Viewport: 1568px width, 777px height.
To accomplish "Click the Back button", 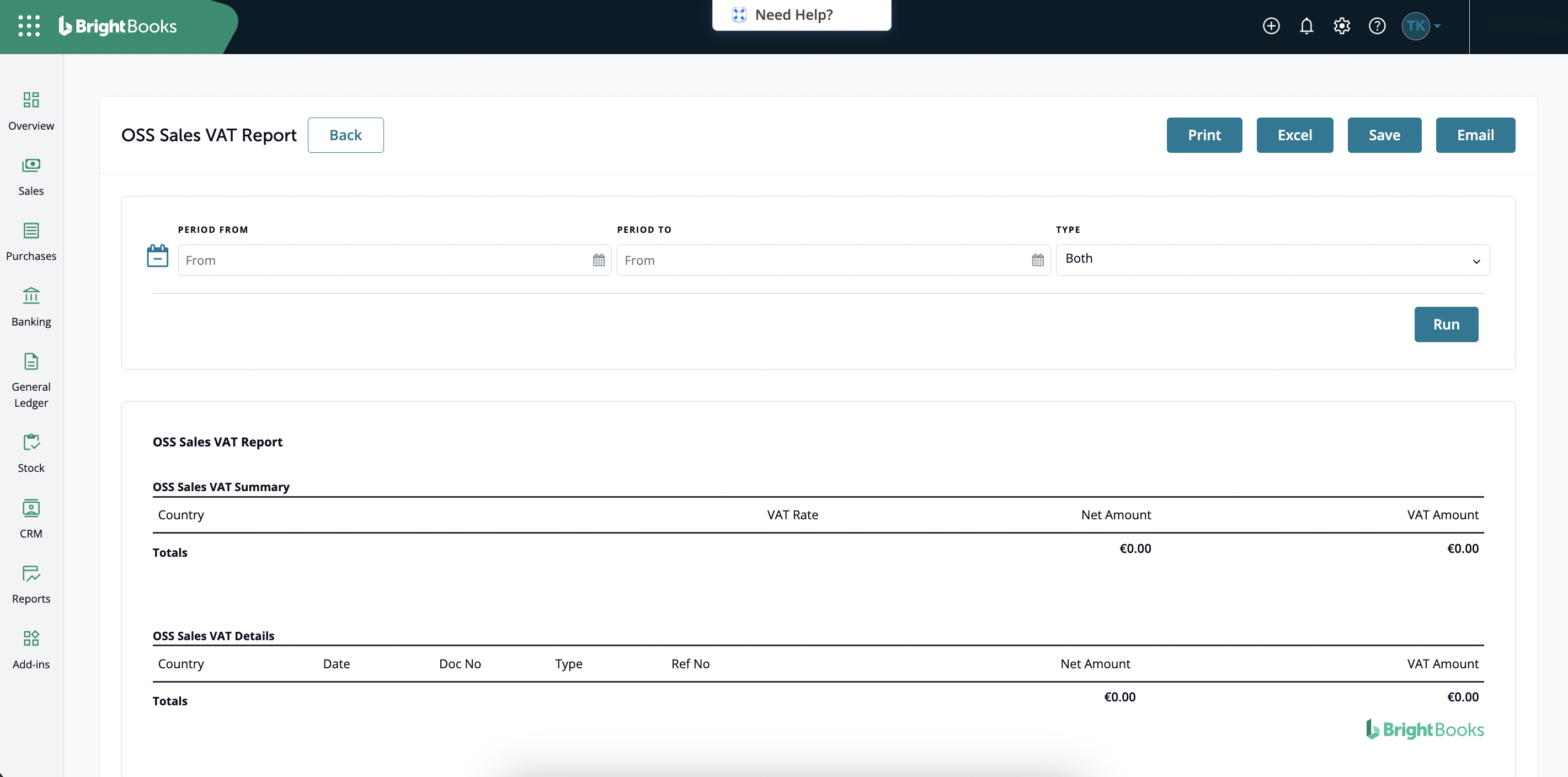I will pyautogui.click(x=346, y=135).
